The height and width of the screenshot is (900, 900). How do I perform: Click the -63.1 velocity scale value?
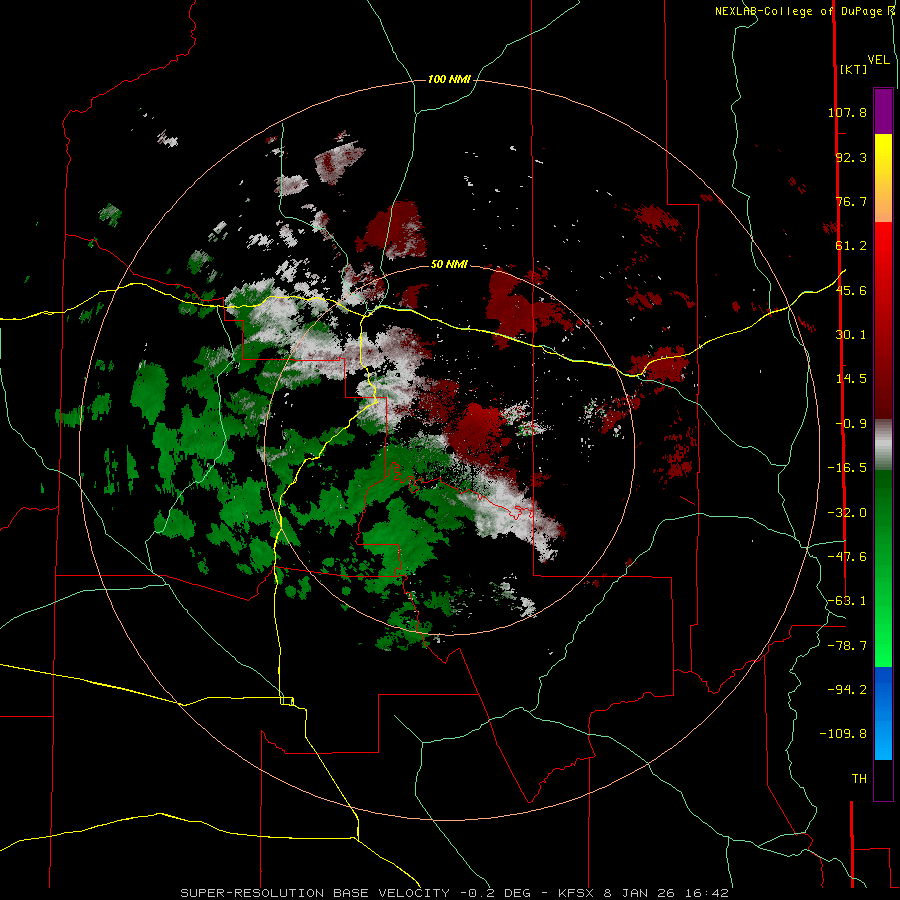[x=847, y=601]
